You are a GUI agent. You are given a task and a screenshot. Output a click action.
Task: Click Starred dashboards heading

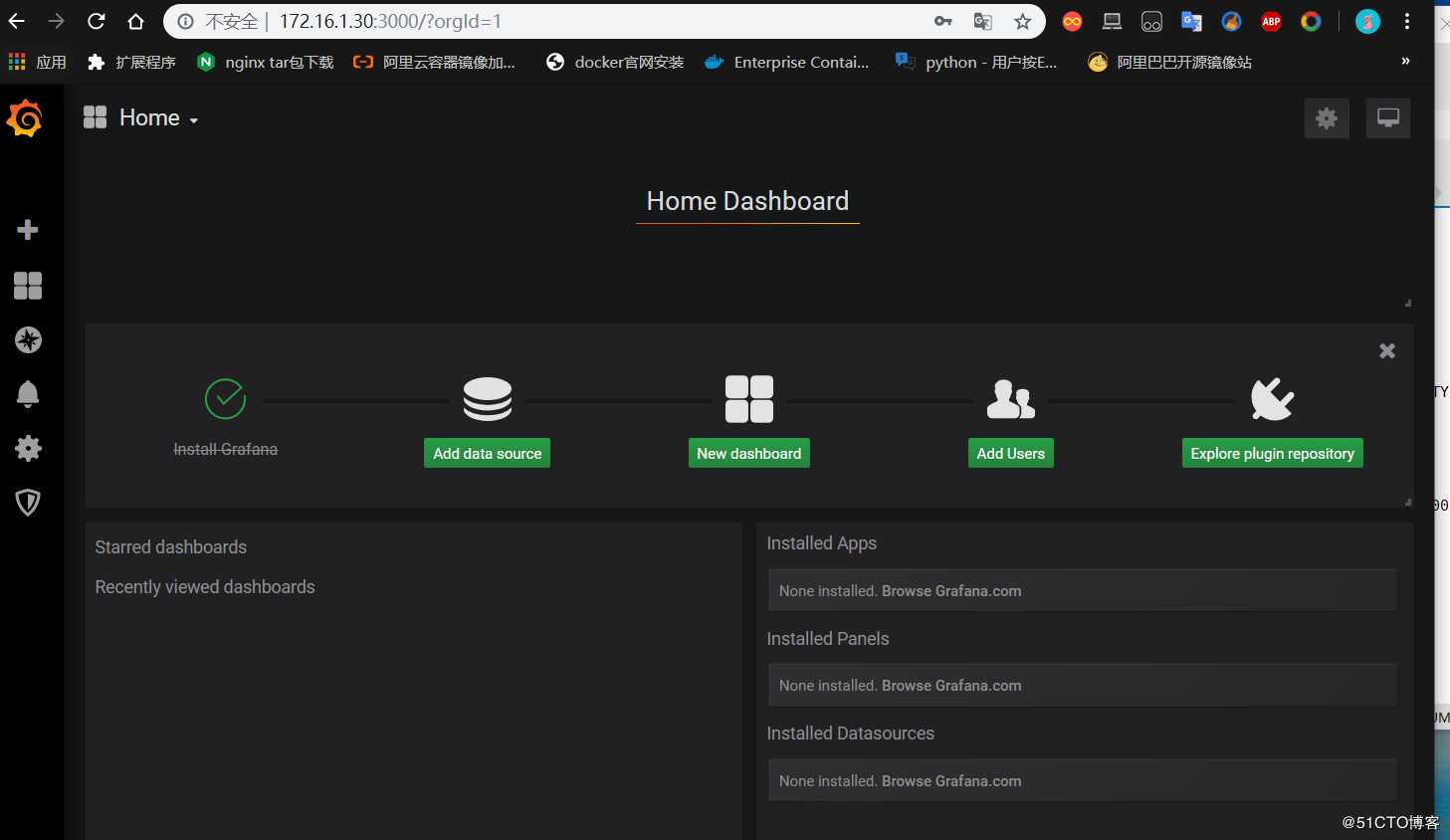[x=171, y=547]
